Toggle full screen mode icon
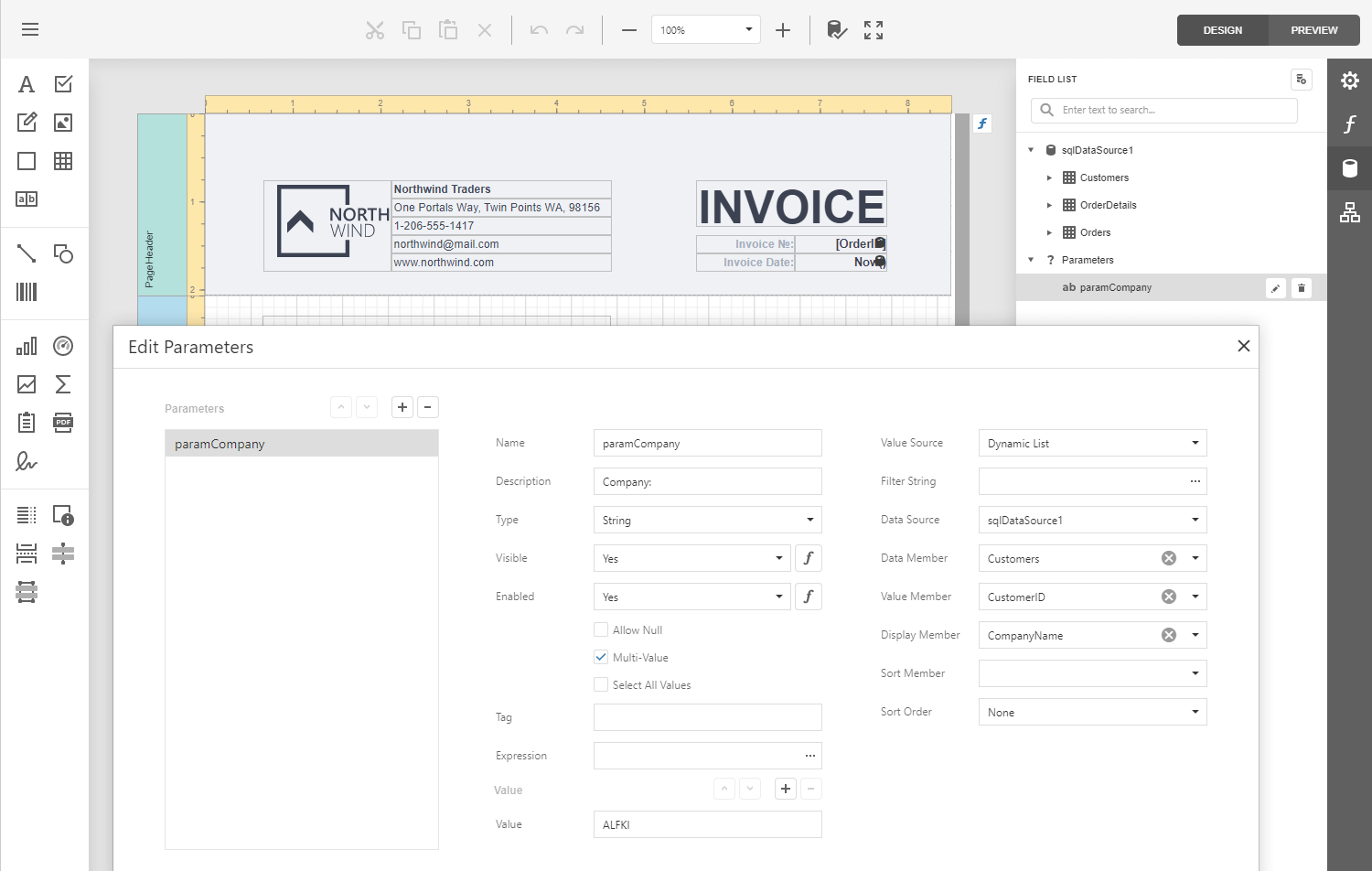 click(x=874, y=30)
